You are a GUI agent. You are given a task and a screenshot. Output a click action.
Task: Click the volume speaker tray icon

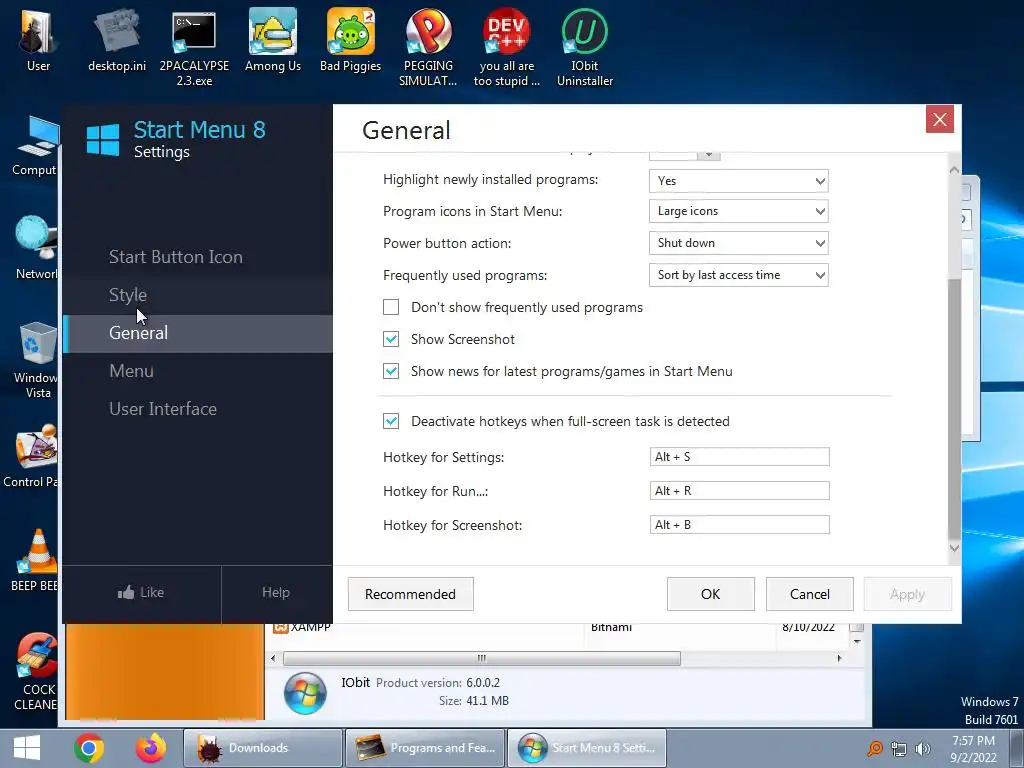click(x=923, y=748)
